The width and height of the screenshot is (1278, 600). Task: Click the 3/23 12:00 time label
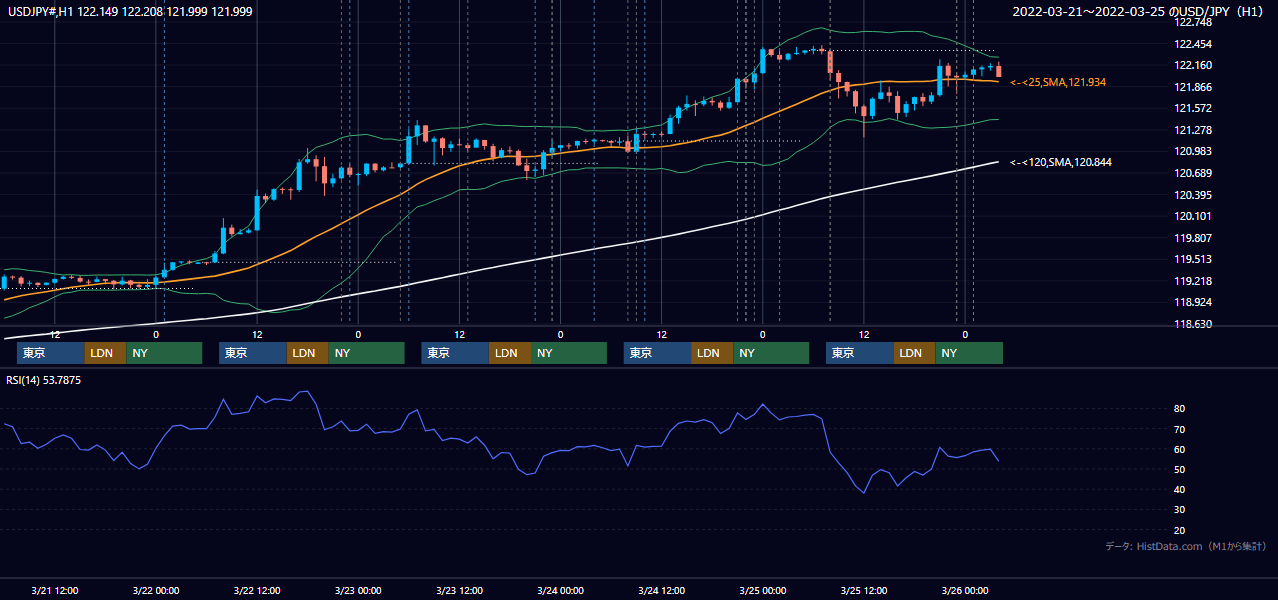(x=459, y=590)
